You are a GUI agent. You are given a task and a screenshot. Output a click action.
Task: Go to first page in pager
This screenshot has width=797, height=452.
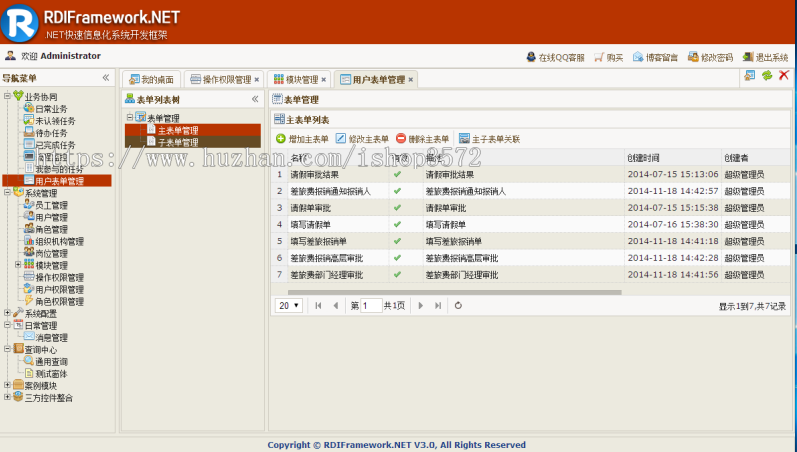click(x=318, y=306)
